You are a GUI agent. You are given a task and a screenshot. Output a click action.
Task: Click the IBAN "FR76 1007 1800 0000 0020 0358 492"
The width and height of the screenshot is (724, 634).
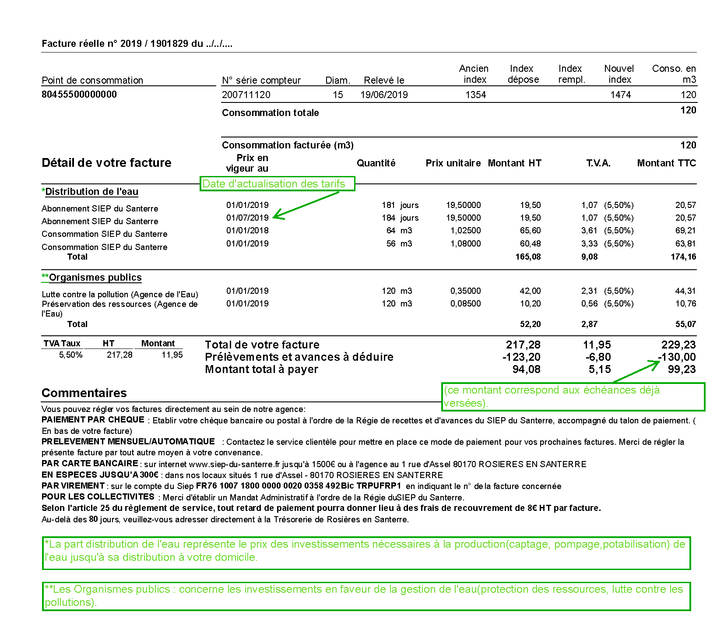(268, 486)
